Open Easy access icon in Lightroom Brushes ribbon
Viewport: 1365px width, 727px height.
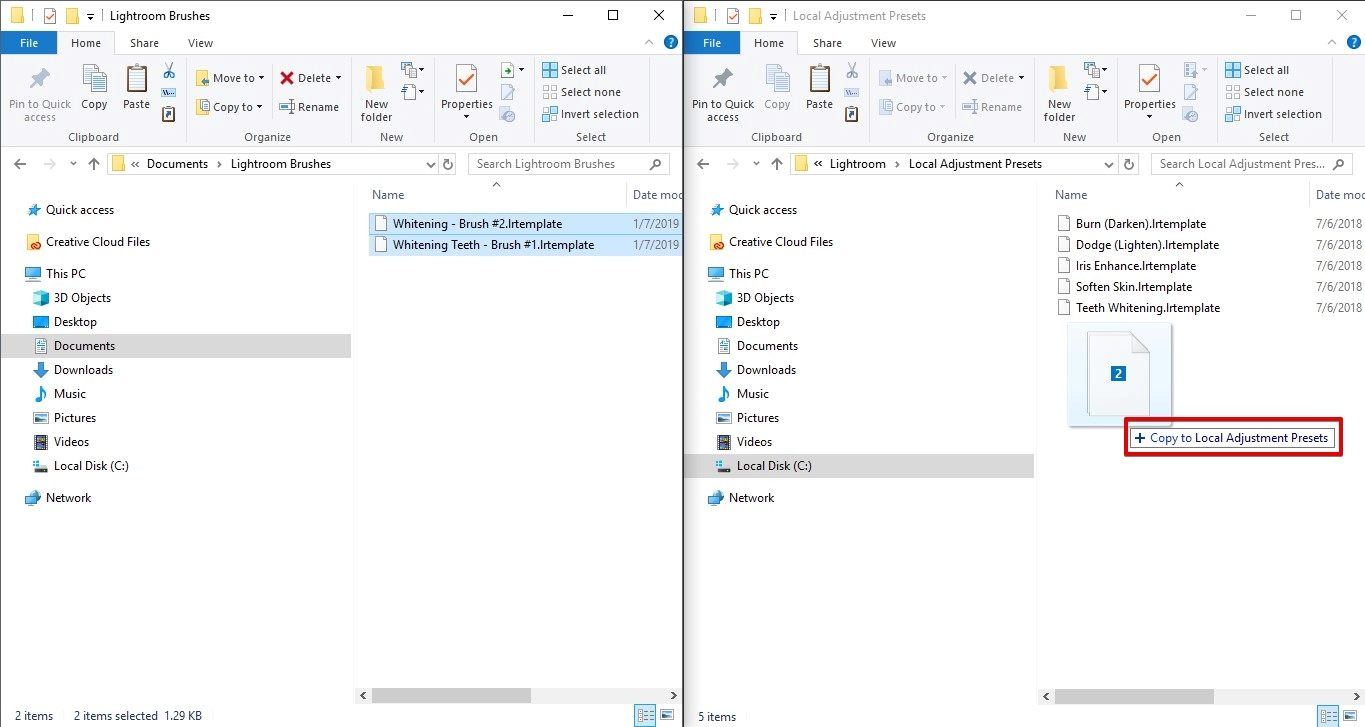412,92
